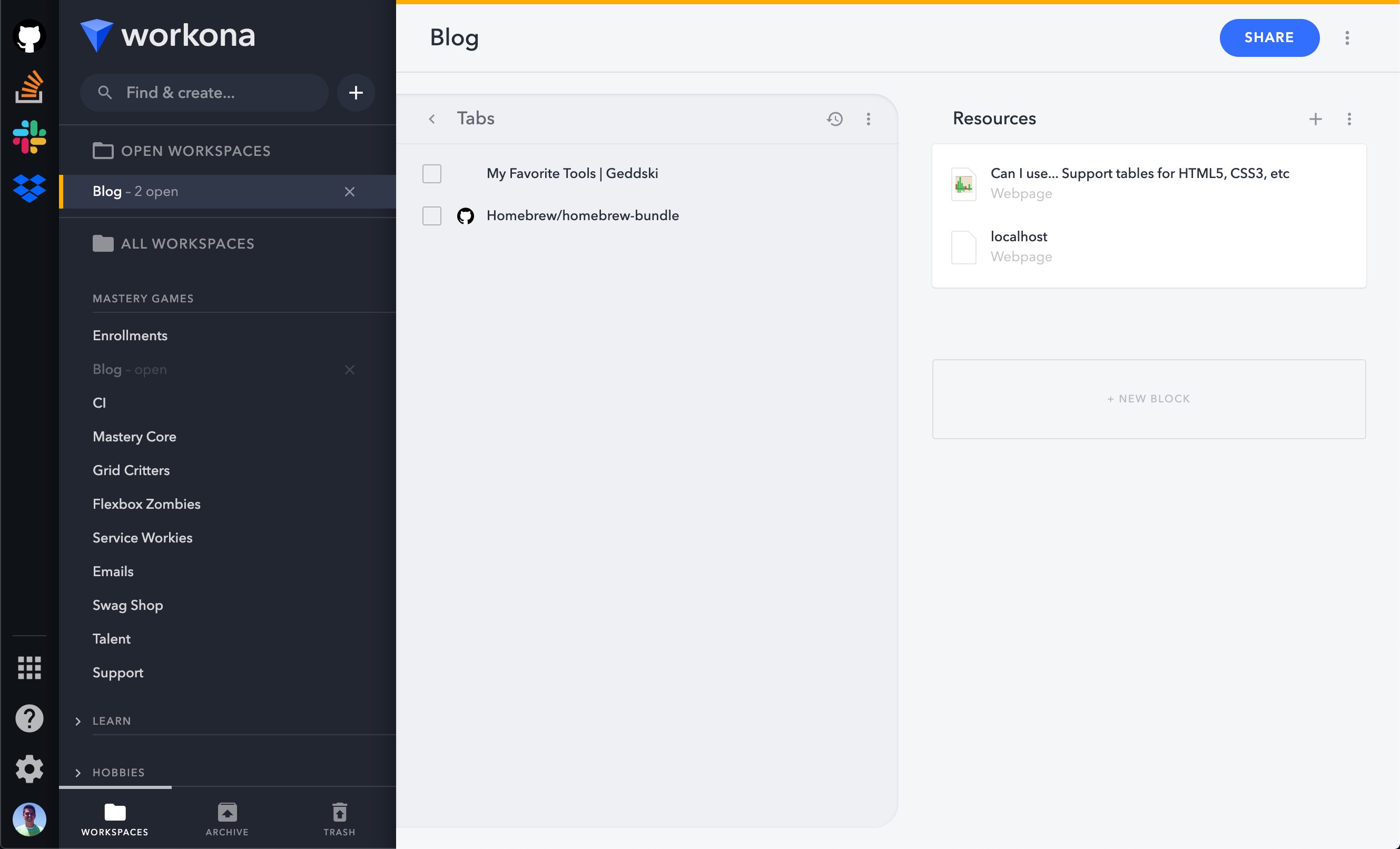Screen dimensions: 1400x849
Task: Click ALL WORKSPACES header
Action: tap(173, 244)
